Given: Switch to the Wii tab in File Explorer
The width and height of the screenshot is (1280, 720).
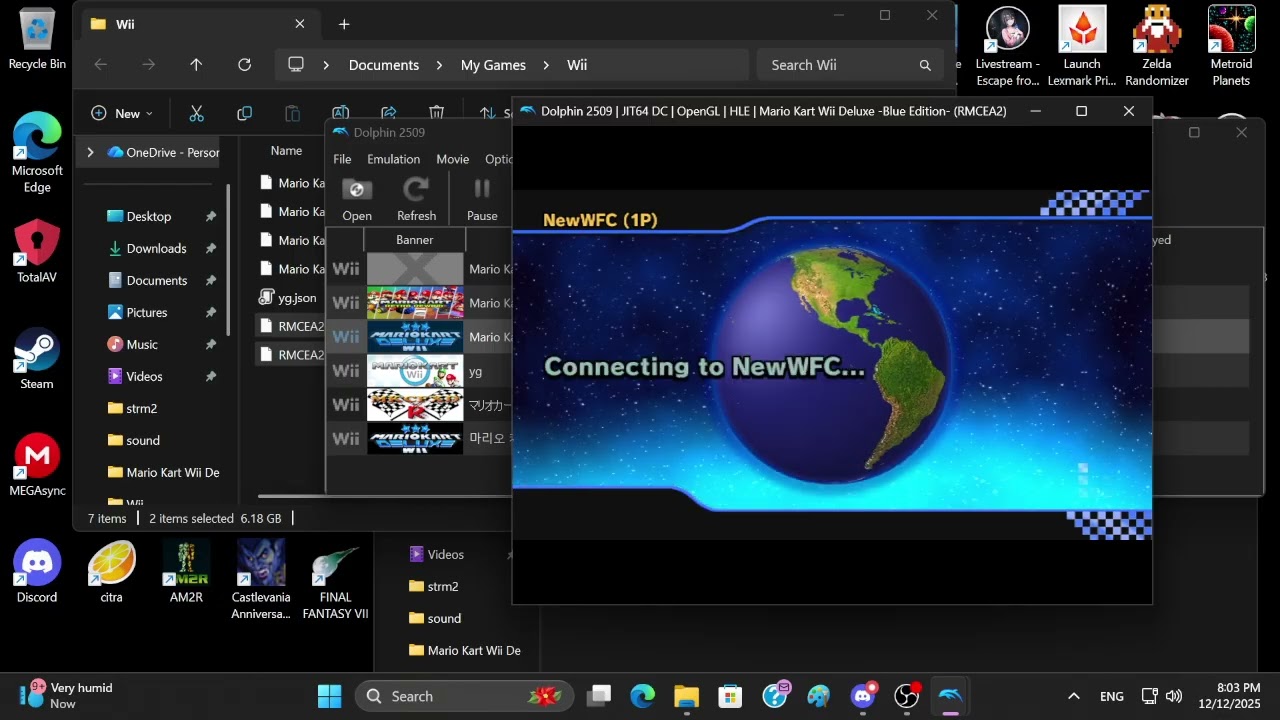Looking at the screenshot, I should coord(198,24).
